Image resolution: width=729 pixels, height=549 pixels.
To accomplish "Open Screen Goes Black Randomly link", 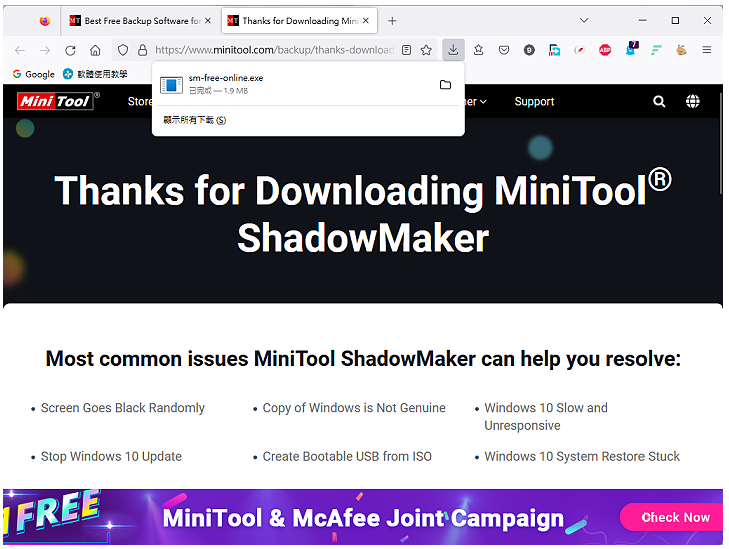I will 123,408.
